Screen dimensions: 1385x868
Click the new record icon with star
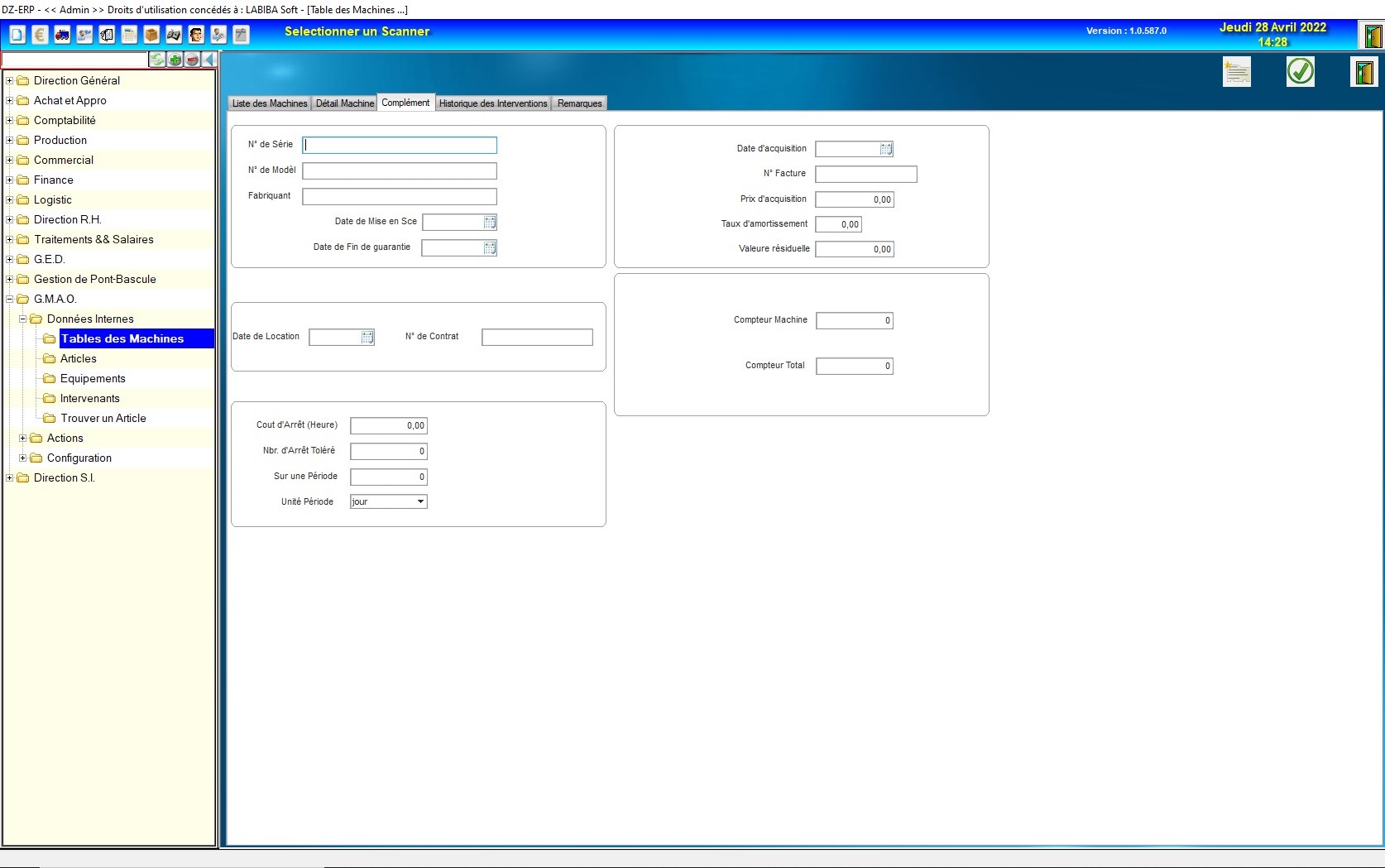[x=1236, y=72]
